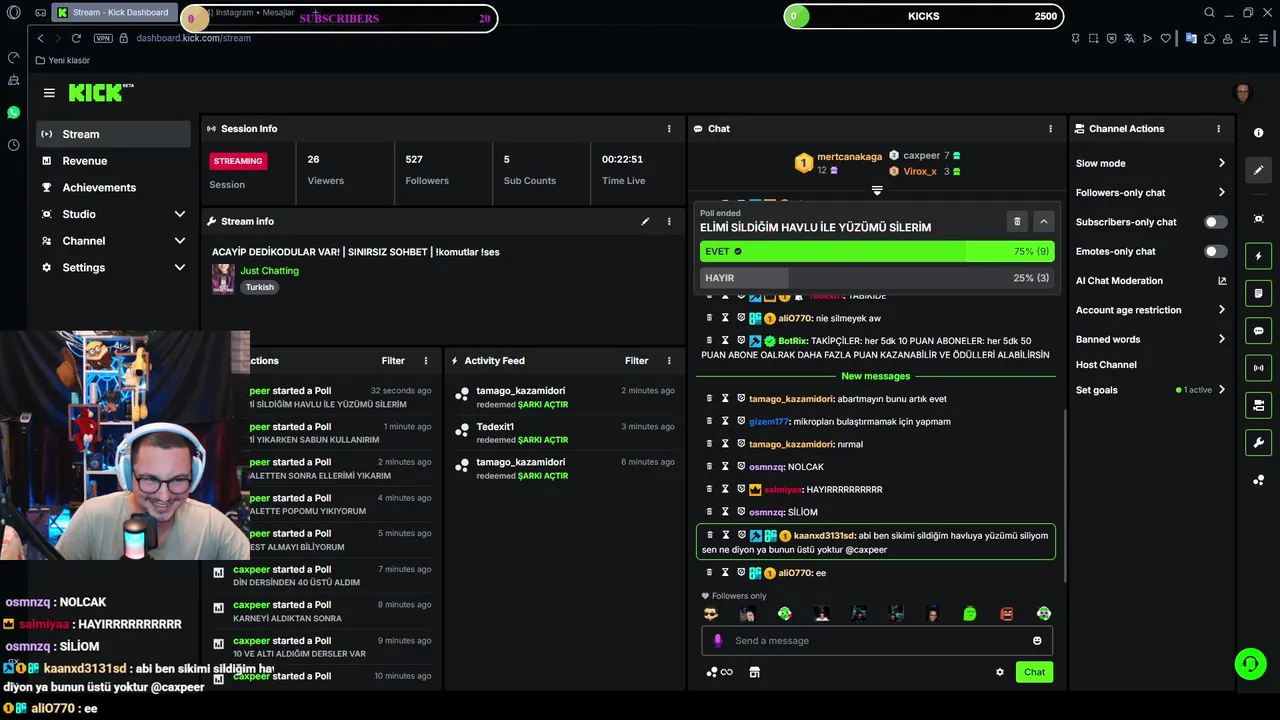Open the Yeni klasör bookmarks folder
This screenshot has height=720, width=1280.
coord(62,61)
